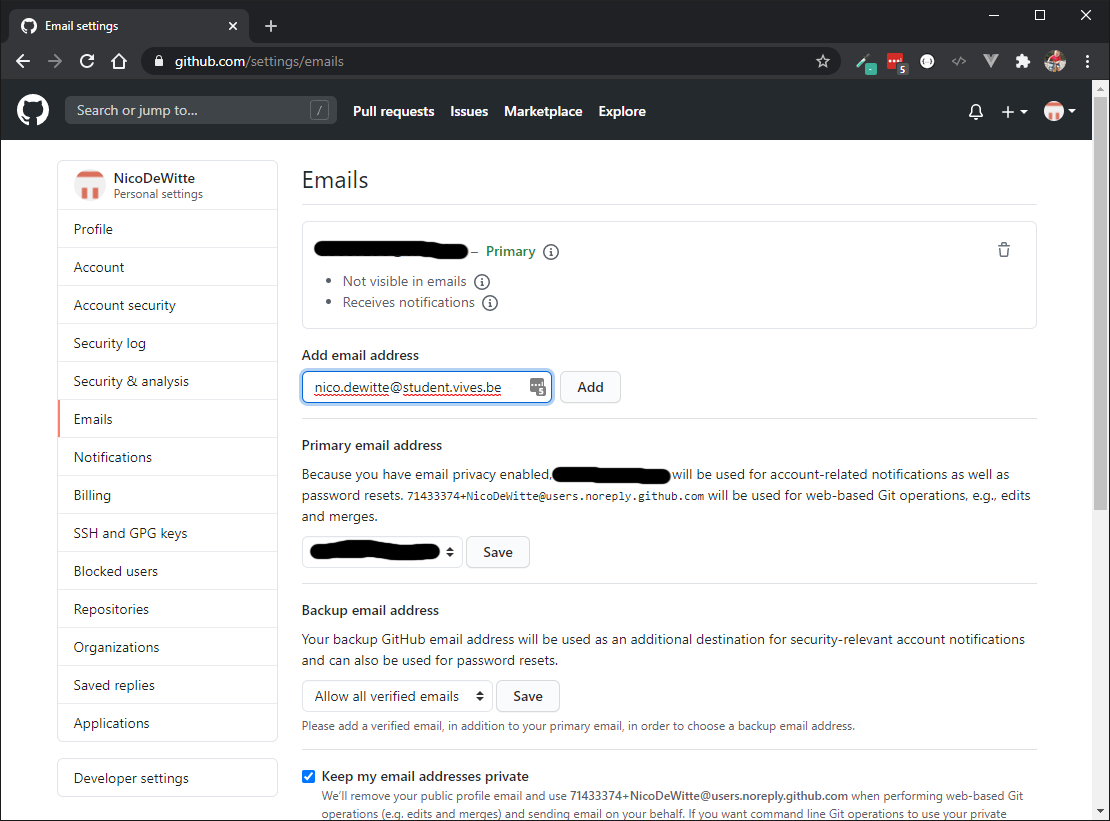Bookmark this page with star icon
The height and width of the screenshot is (821, 1110).
tap(823, 62)
